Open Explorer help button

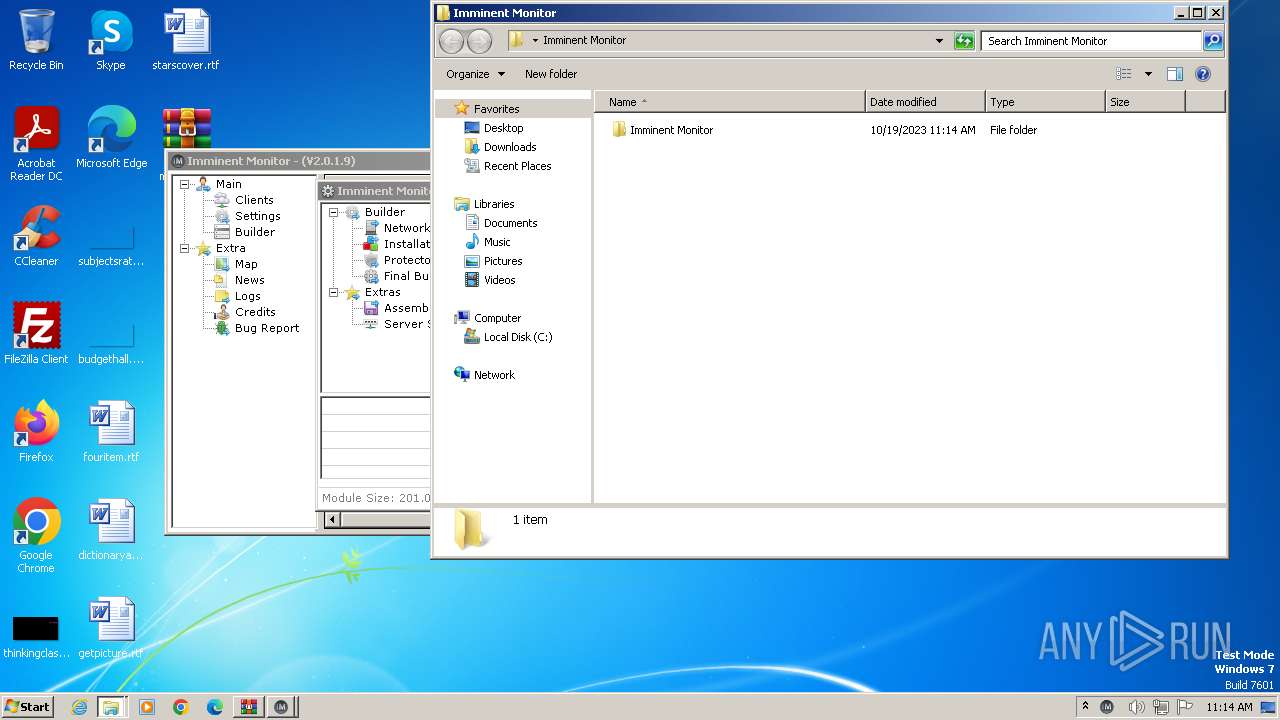1203,74
